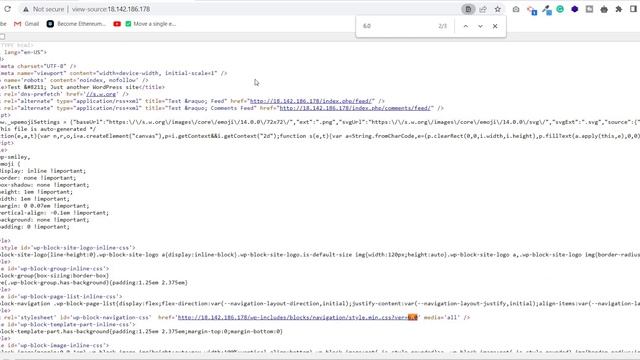Open the robot-shaped extension icon
The width and height of the screenshot is (640, 360).
click(604, 9)
